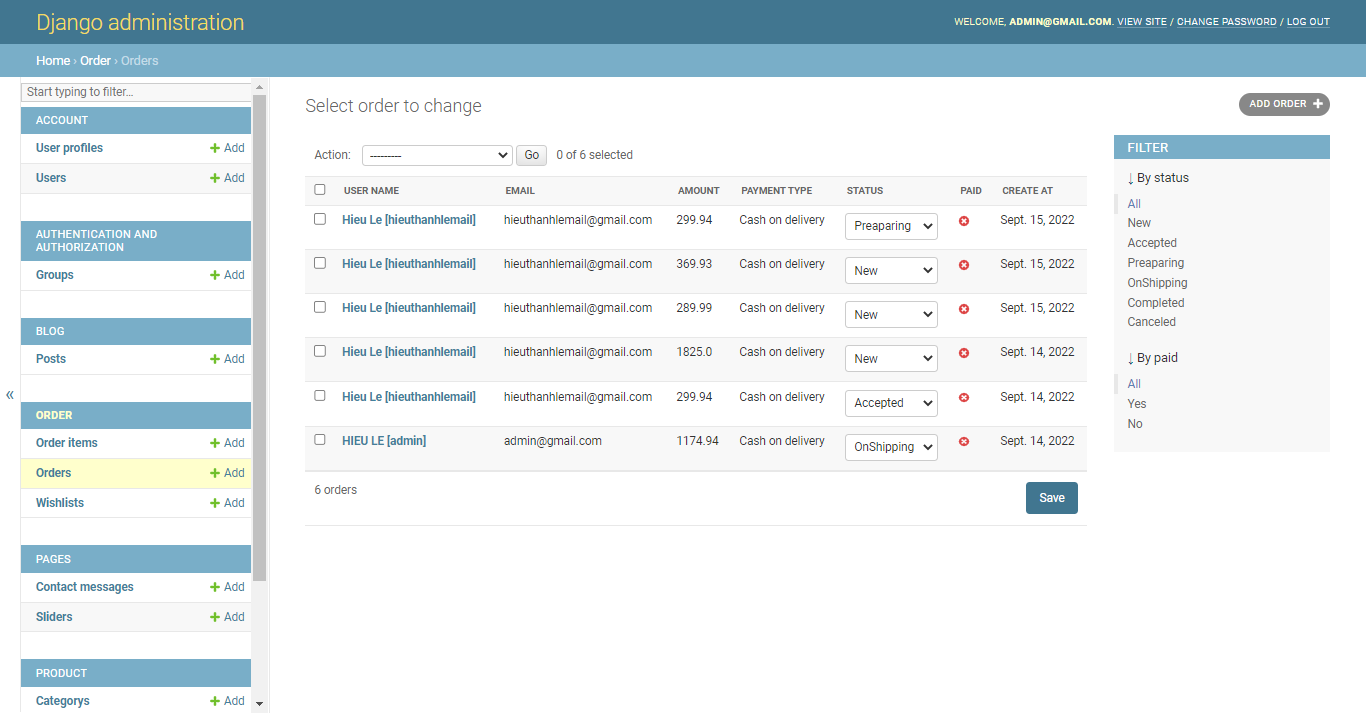Open the Order breadcrumb link
This screenshot has height=713, width=1366.
click(95, 61)
